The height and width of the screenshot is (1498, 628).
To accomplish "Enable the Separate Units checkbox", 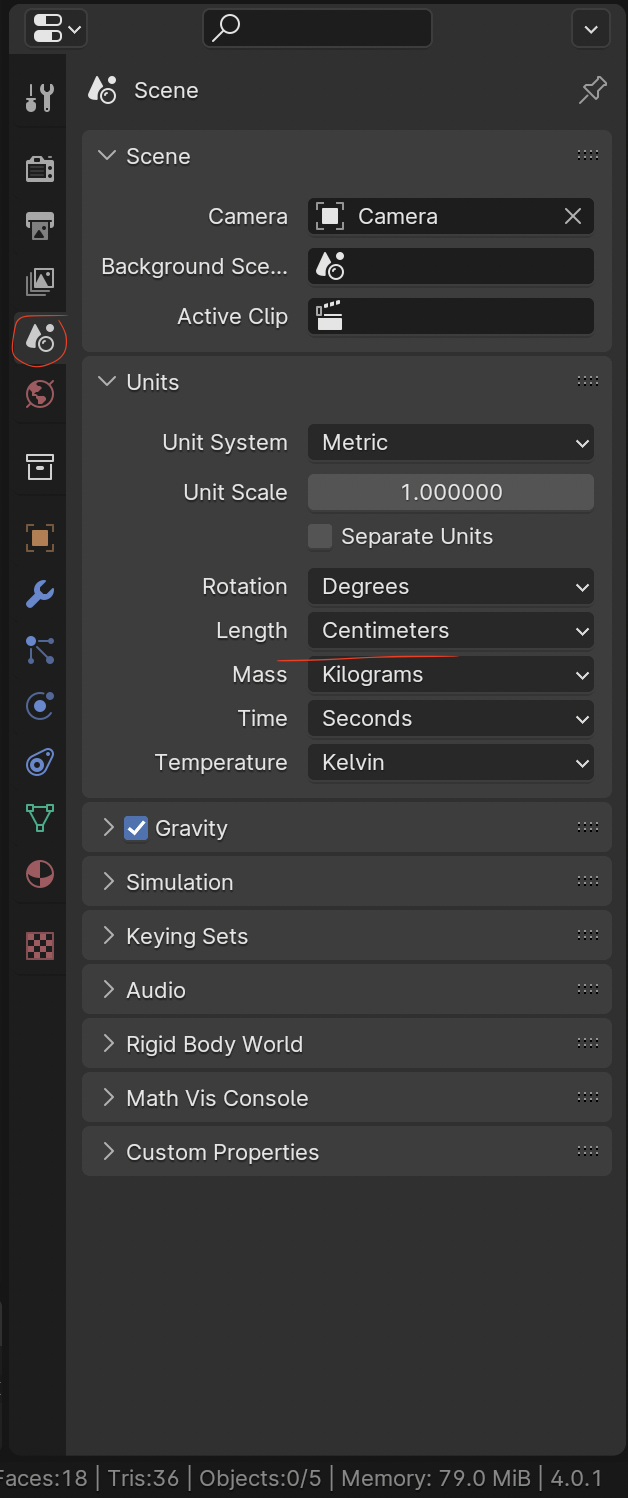I will pyautogui.click(x=320, y=536).
